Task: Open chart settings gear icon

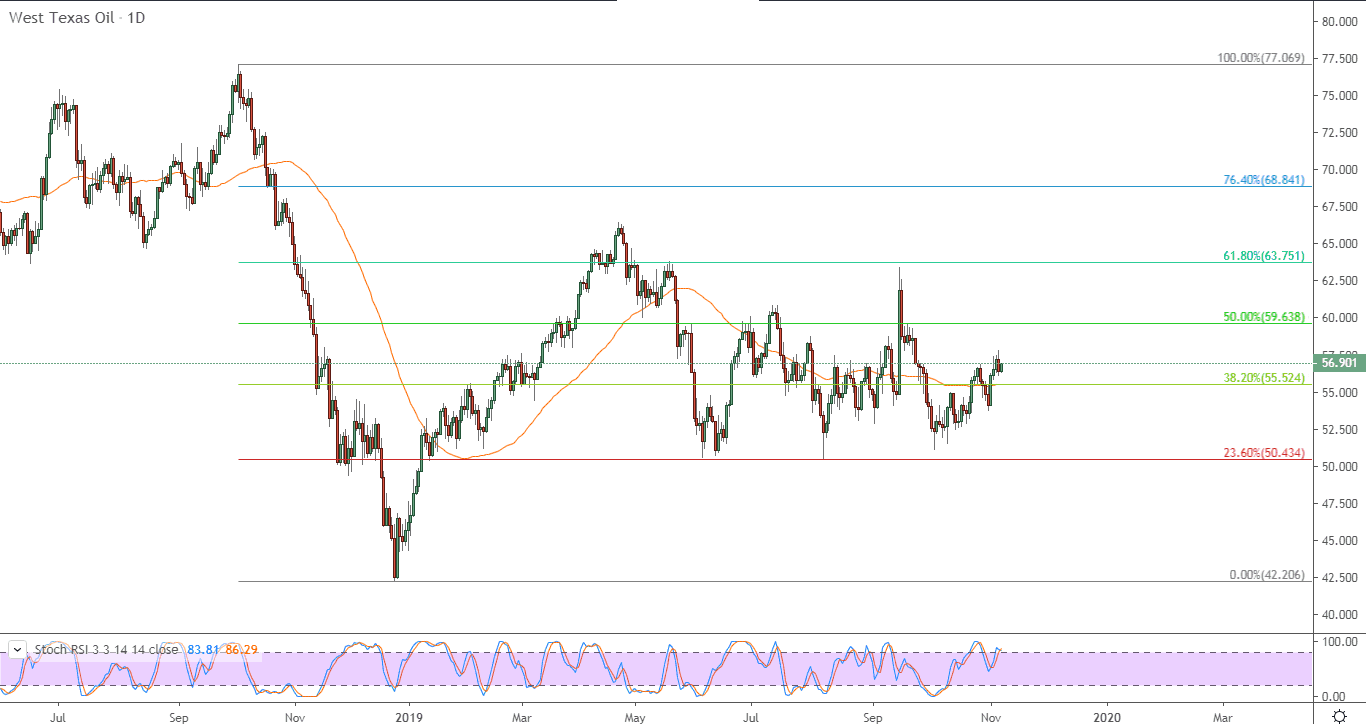Action: 1339,716
